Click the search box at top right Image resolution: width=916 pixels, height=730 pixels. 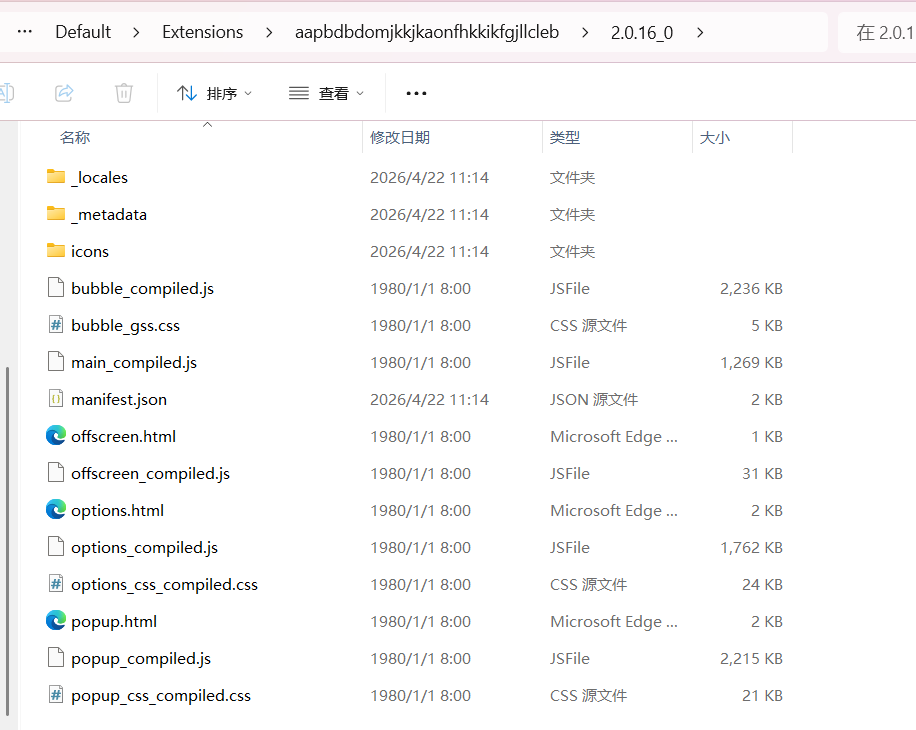pyautogui.click(x=880, y=32)
